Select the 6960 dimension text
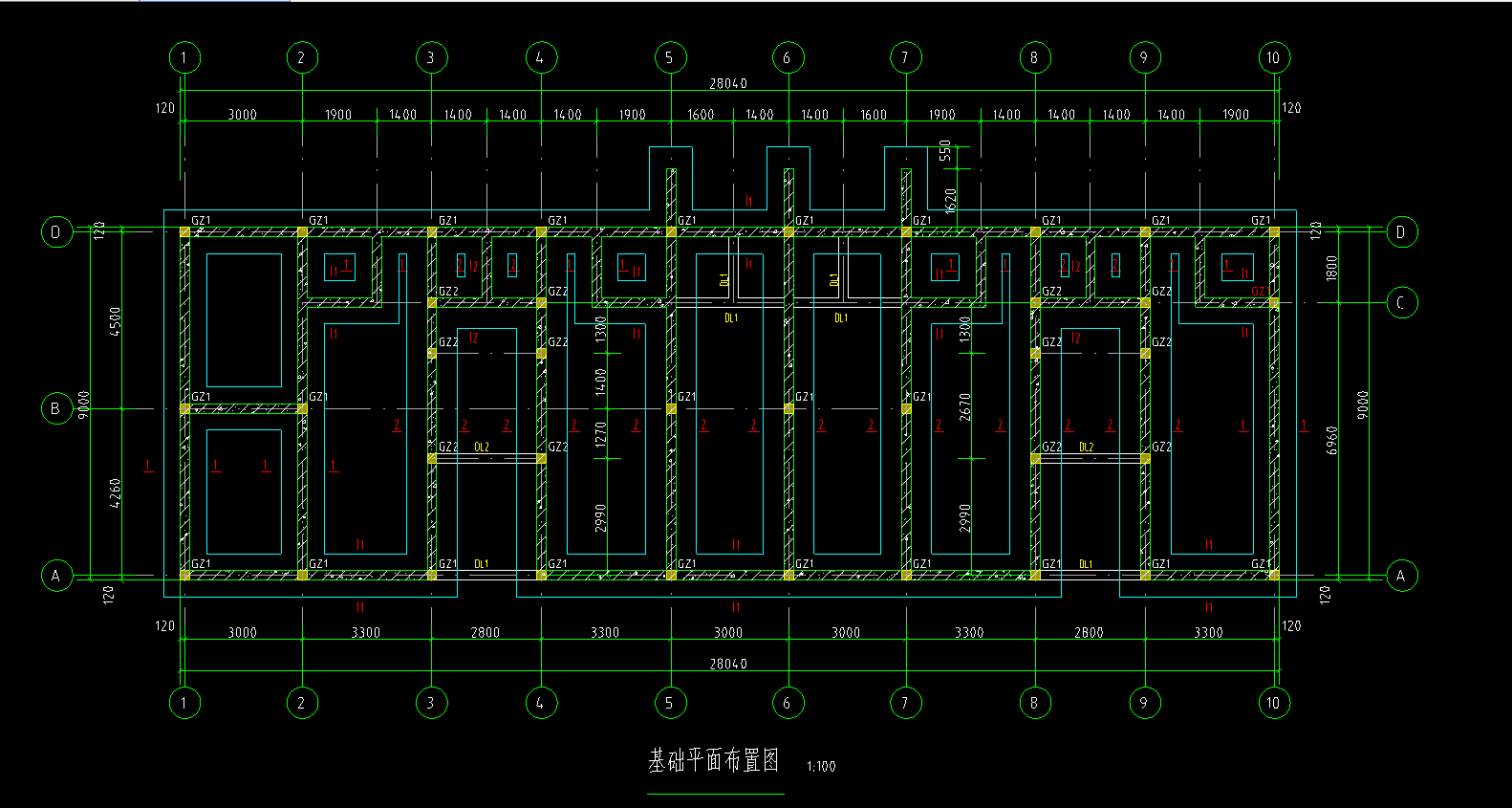Image resolution: width=1512 pixels, height=808 pixels. 1331,440
